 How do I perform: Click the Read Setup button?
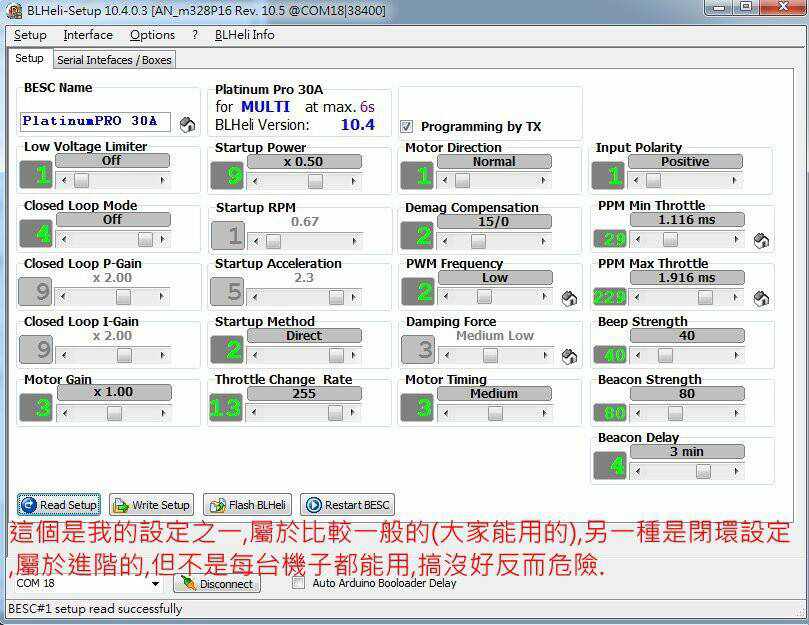pos(59,505)
